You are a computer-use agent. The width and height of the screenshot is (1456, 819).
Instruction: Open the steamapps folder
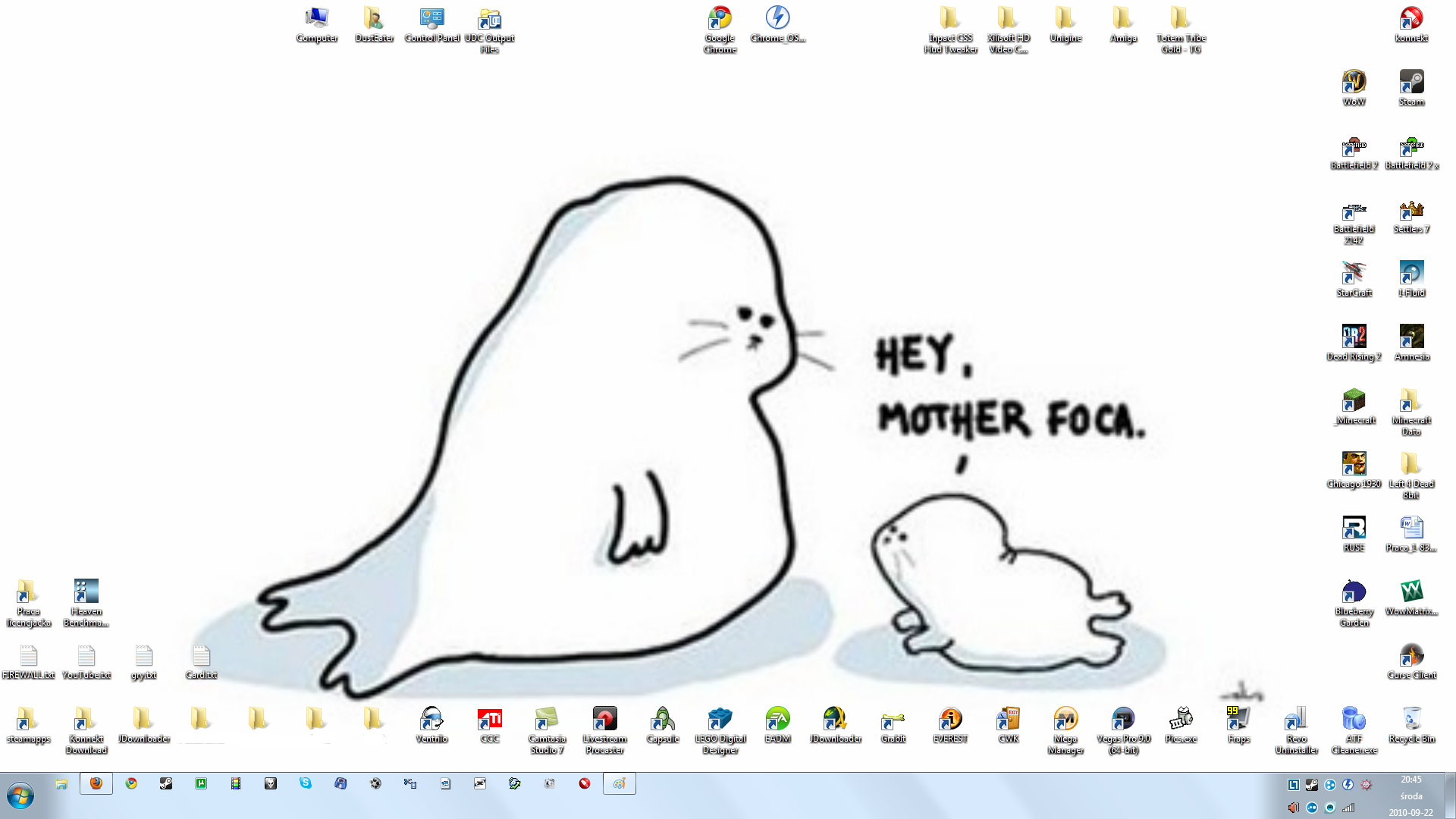29,726
